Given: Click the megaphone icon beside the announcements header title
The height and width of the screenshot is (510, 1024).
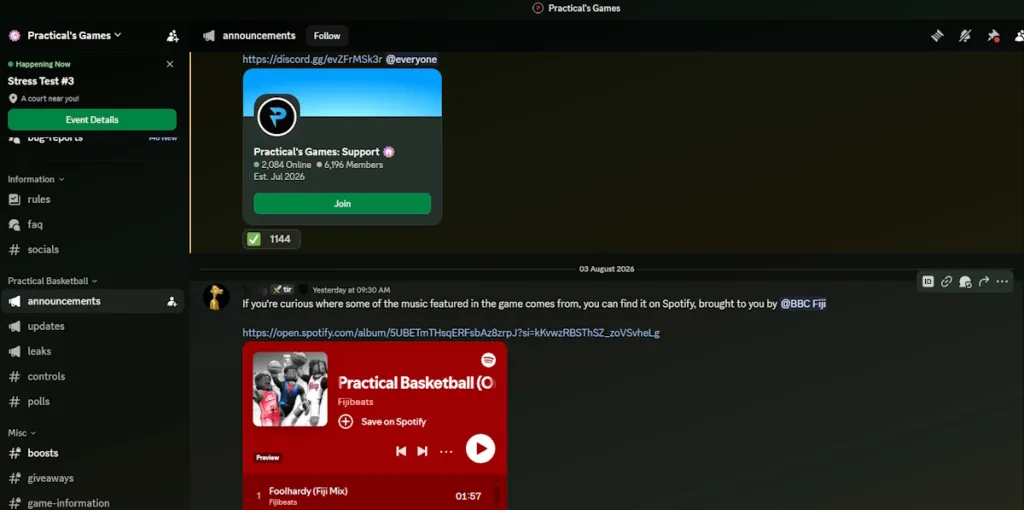Looking at the screenshot, I should [x=209, y=36].
